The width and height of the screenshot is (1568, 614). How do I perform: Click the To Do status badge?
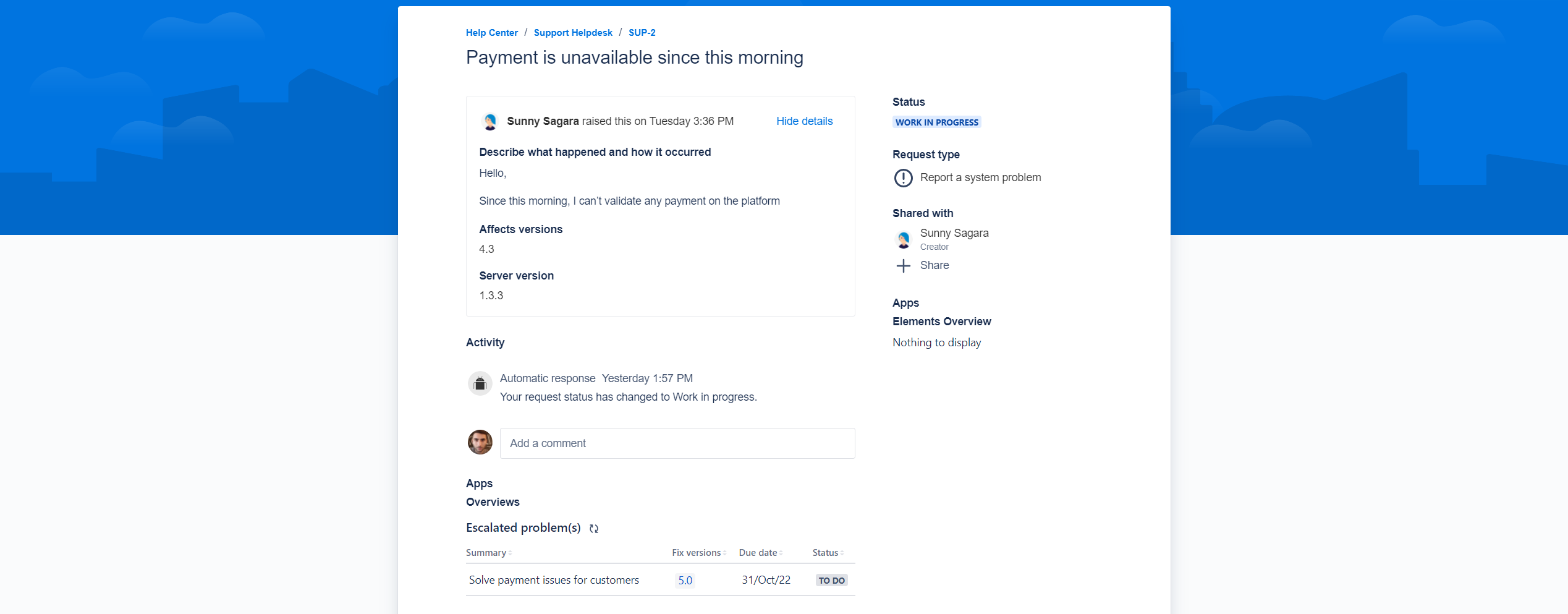(x=831, y=581)
